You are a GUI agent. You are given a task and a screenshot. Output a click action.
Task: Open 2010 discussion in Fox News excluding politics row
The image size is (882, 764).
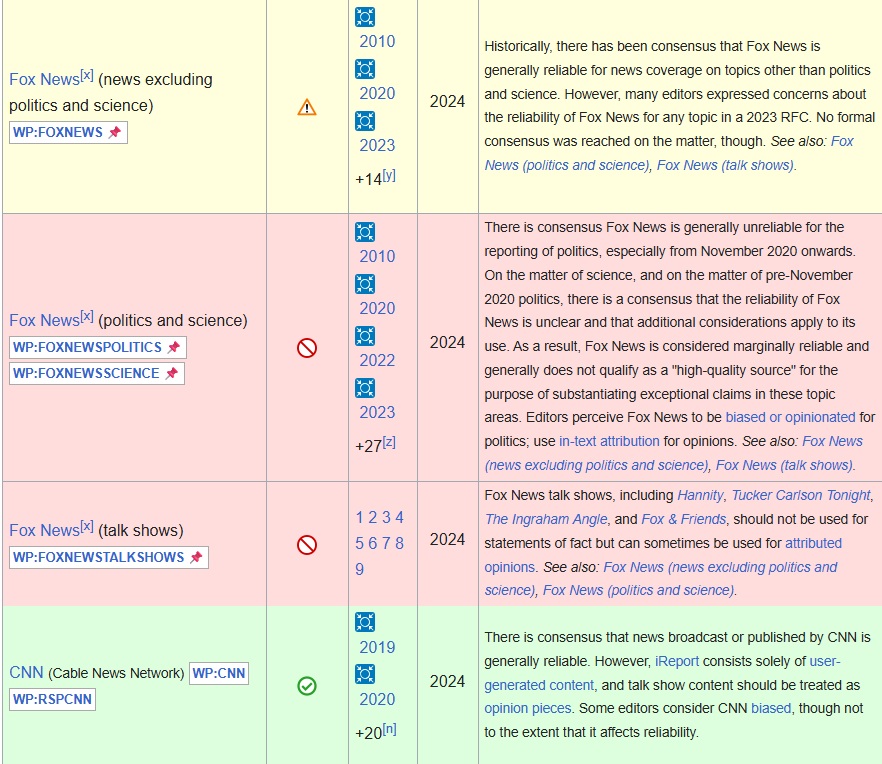click(x=377, y=41)
